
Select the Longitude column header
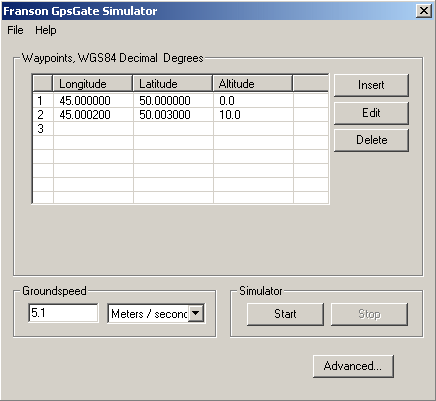pos(93,83)
